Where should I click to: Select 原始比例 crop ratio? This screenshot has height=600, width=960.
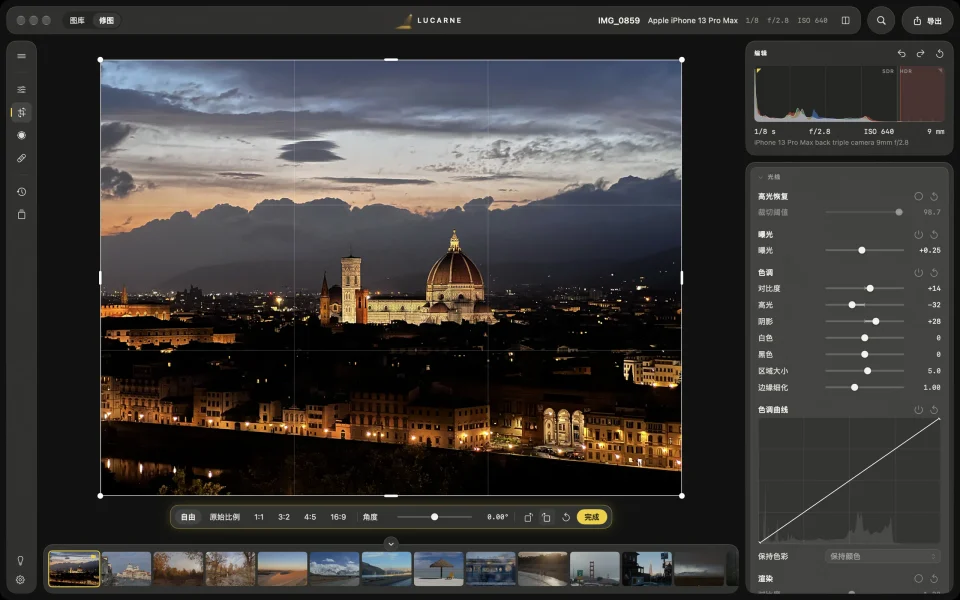225,517
